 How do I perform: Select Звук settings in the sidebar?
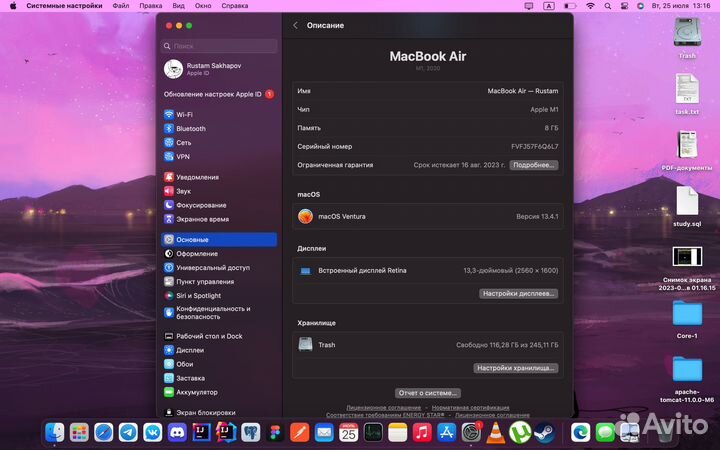(x=178, y=191)
